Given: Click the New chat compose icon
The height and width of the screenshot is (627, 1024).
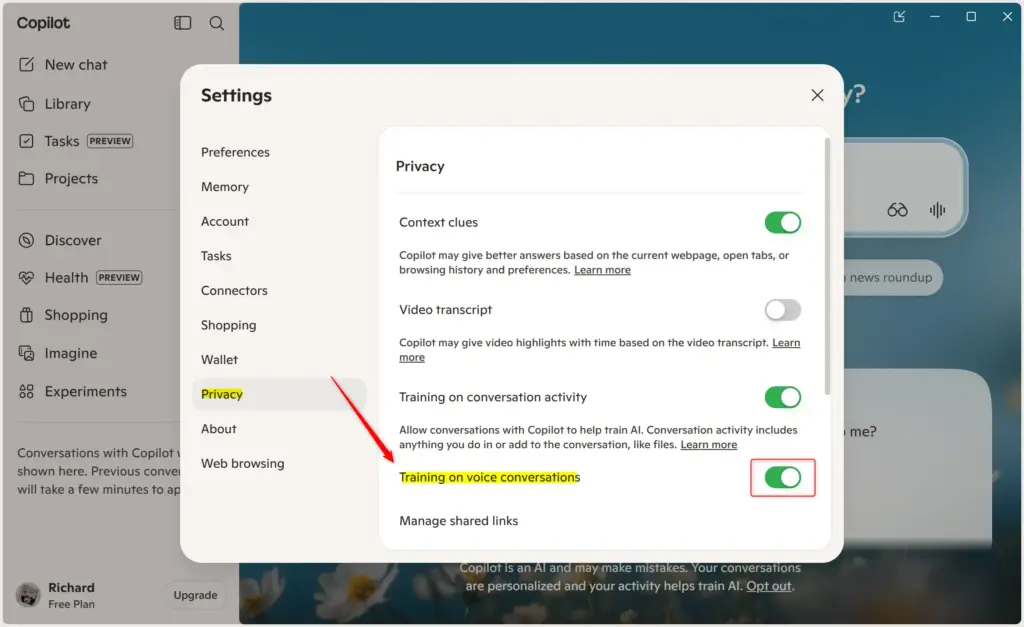Looking at the screenshot, I should point(26,65).
